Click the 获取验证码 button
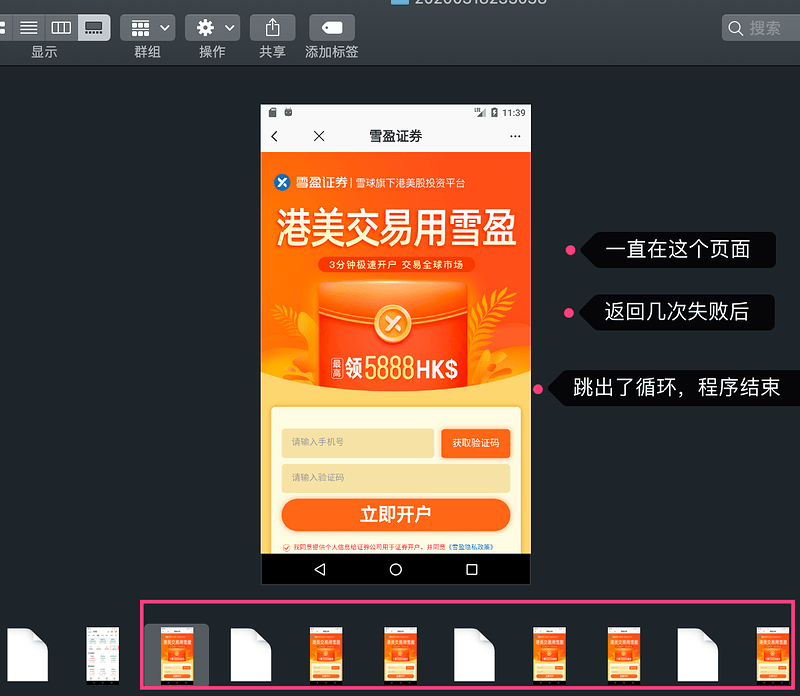This screenshot has width=800, height=696. tap(476, 443)
